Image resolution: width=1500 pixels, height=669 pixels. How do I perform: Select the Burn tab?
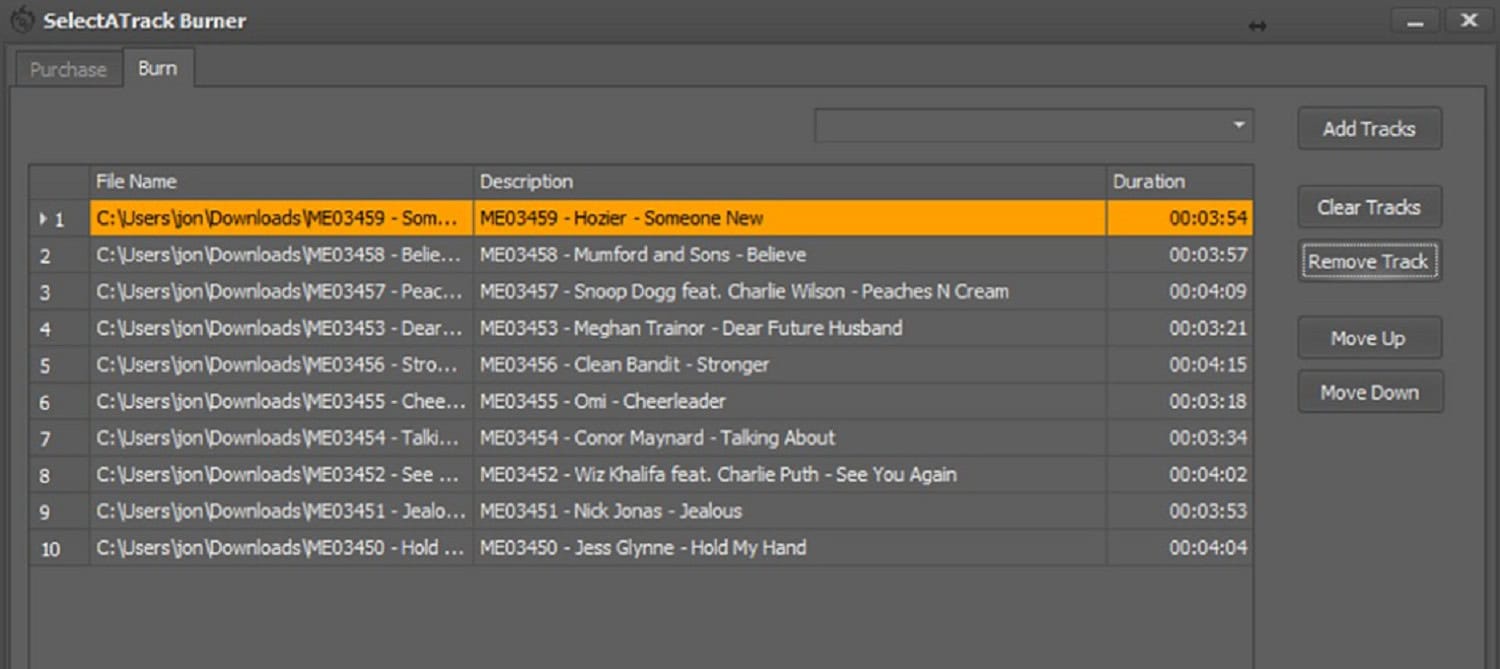click(158, 68)
